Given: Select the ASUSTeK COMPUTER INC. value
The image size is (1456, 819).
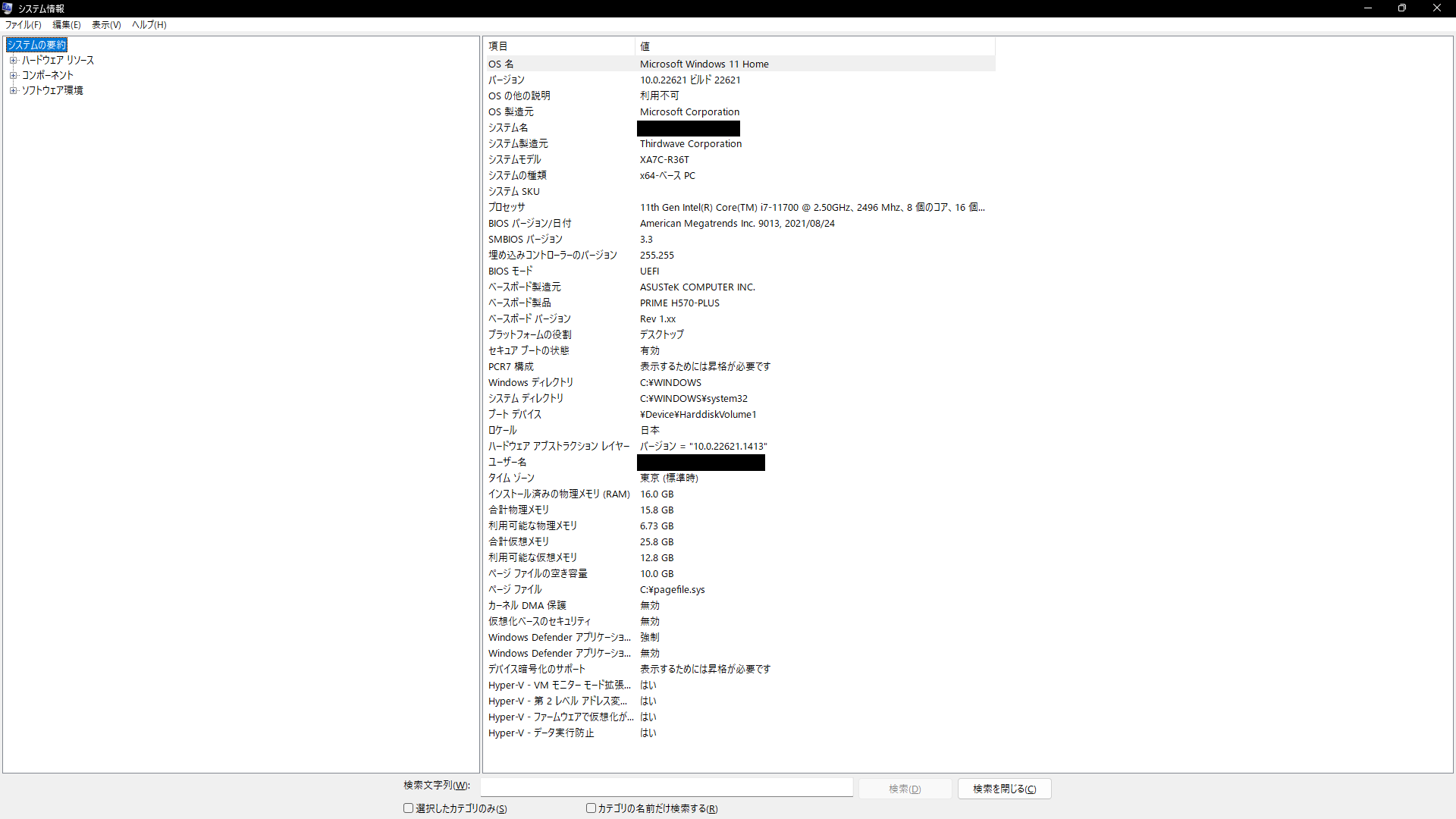Looking at the screenshot, I should pyautogui.click(x=698, y=287).
